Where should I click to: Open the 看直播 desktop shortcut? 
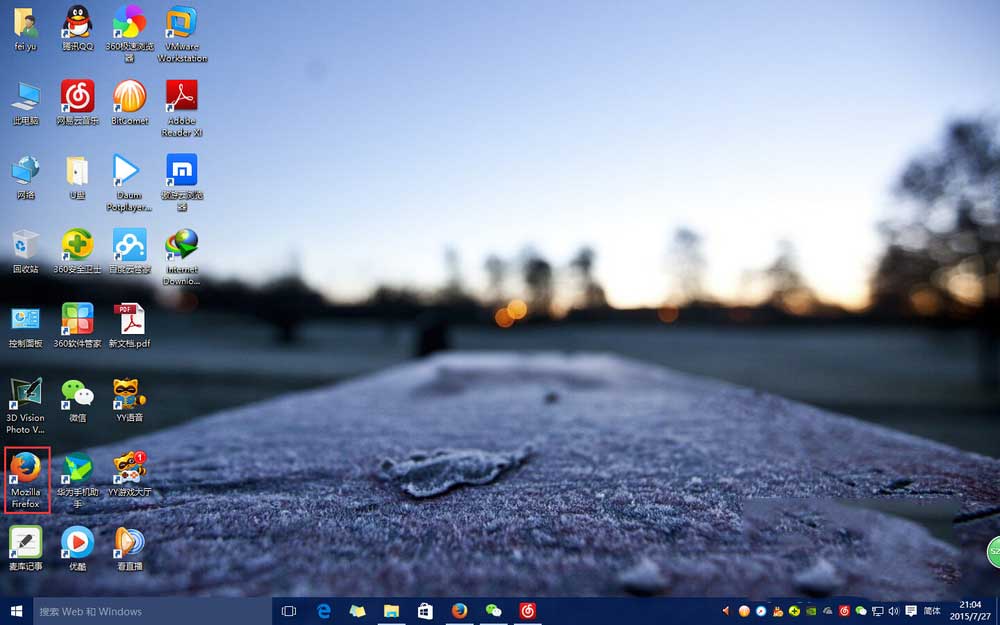point(129,549)
